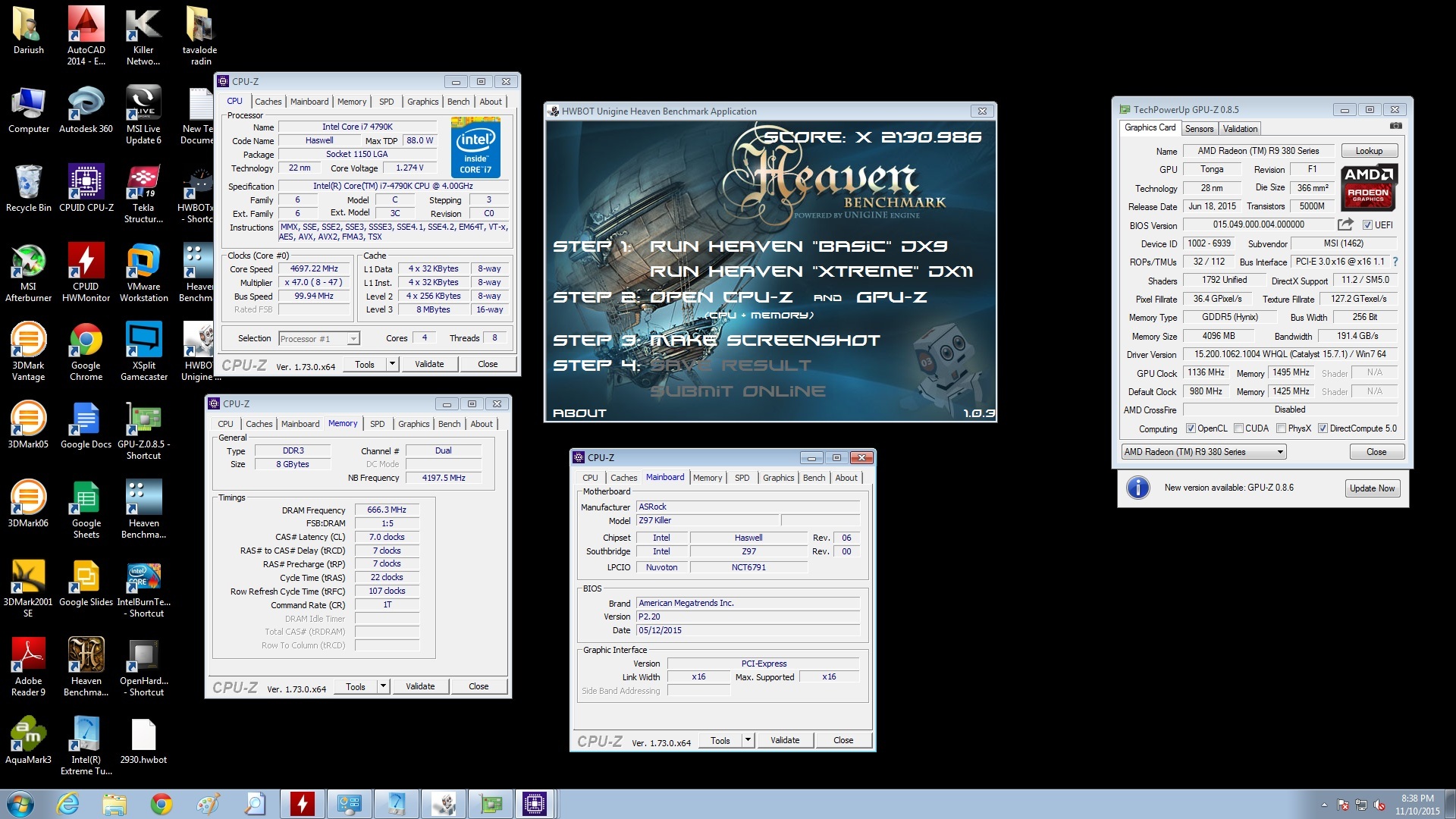Open XSplit Gamecaster desktop icon
The height and width of the screenshot is (819, 1456).
[x=143, y=350]
